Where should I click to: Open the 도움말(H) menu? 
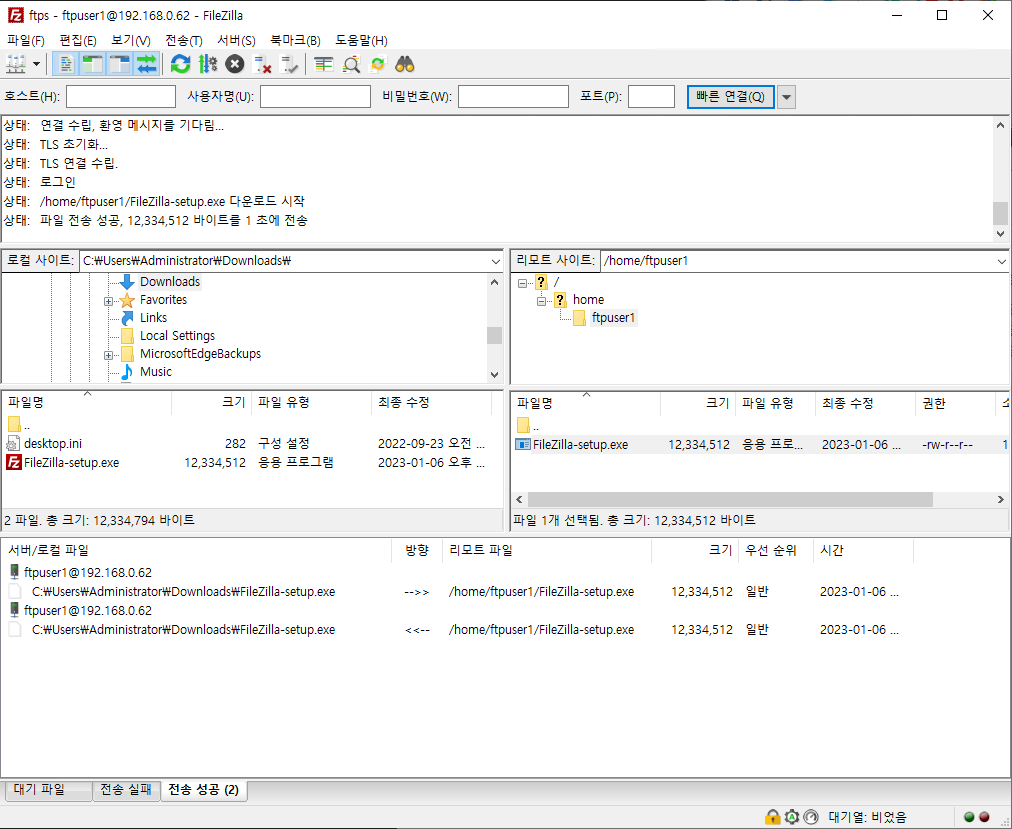click(x=361, y=40)
